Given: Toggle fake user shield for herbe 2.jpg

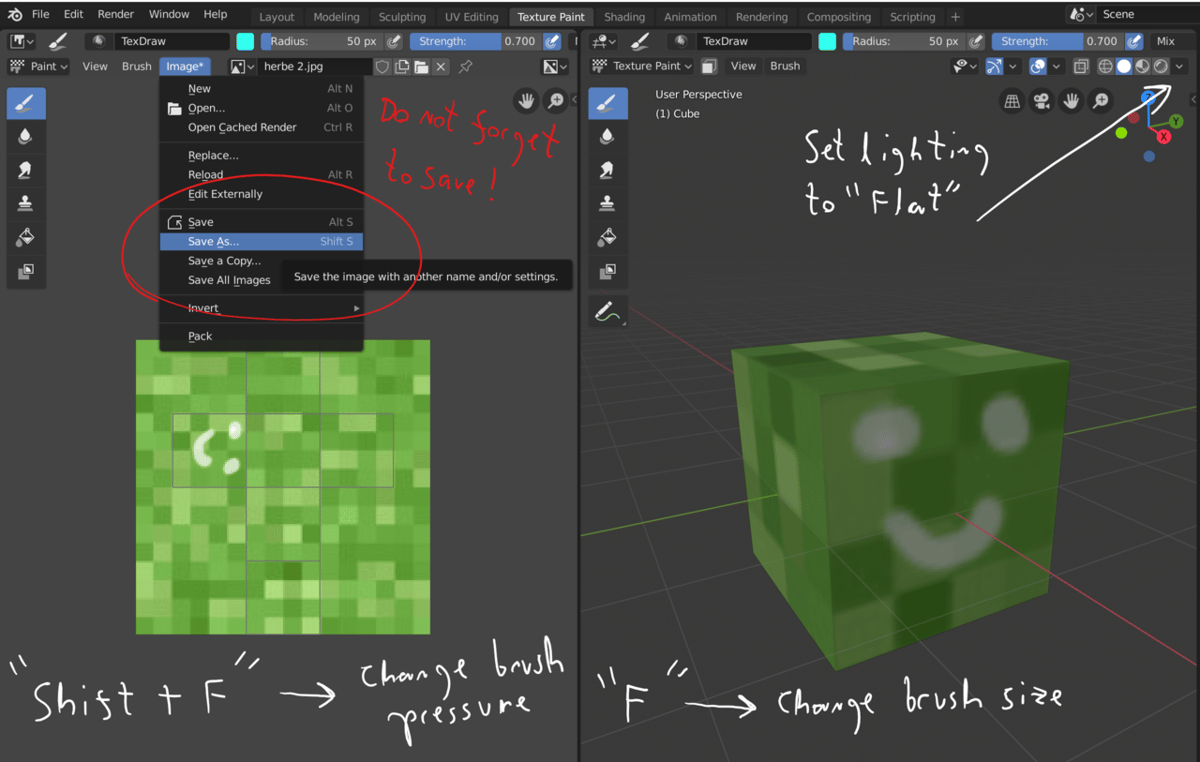Looking at the screenshot, I should pos(382,67).
